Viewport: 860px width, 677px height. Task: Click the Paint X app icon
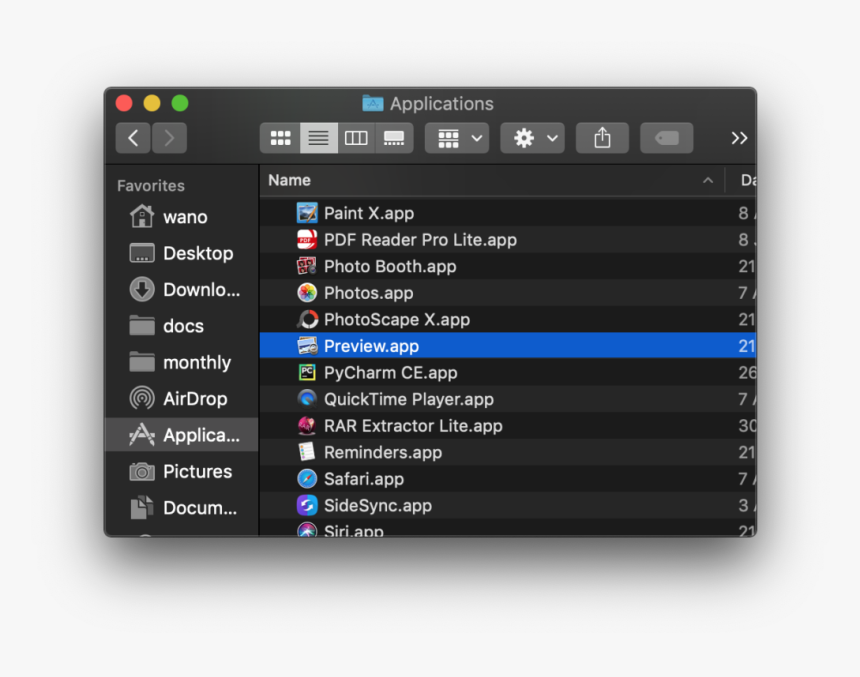point(307,213)
